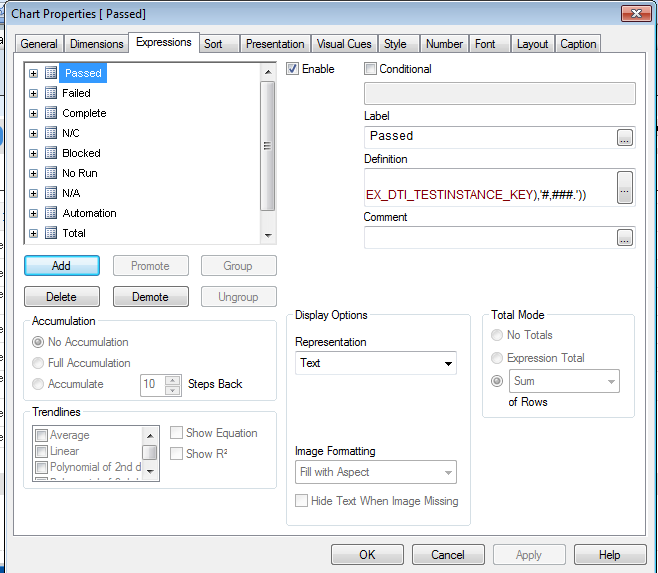Screen dimensions: 658x573
Task: Select the No Totals radio button
Action: 497,335
